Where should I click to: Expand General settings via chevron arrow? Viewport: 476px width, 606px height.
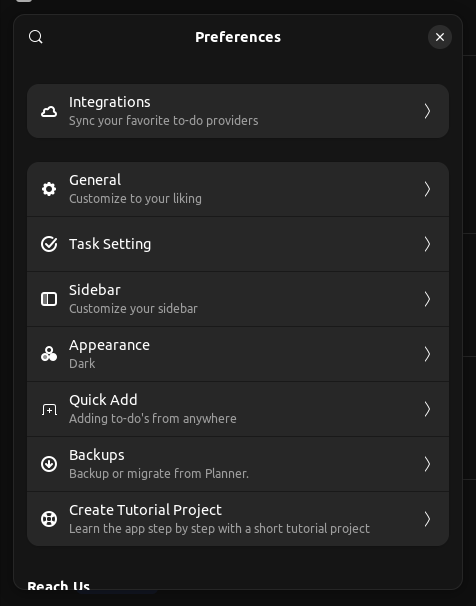(427, 189)
